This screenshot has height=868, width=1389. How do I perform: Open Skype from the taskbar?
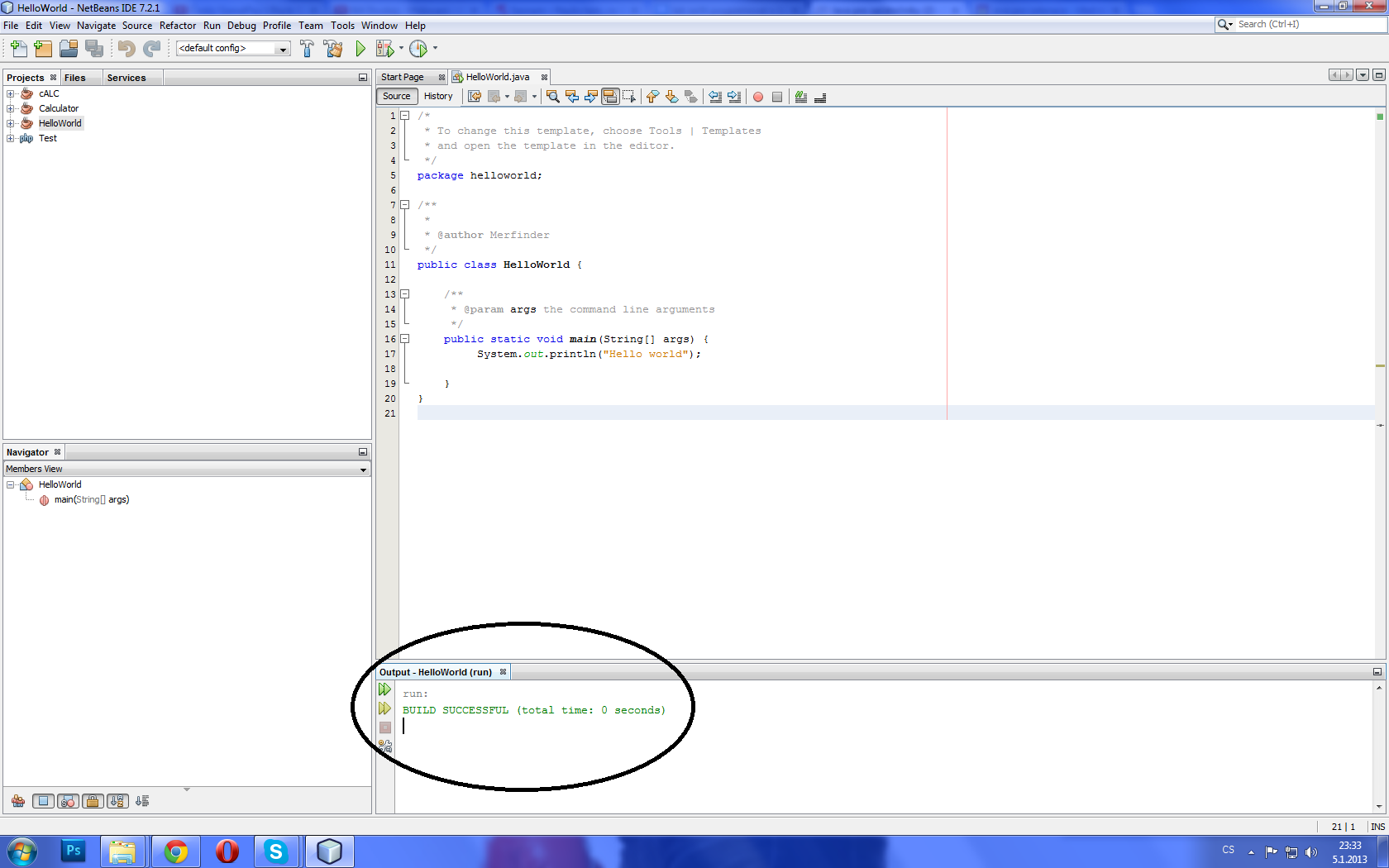[x=276, y=851]
